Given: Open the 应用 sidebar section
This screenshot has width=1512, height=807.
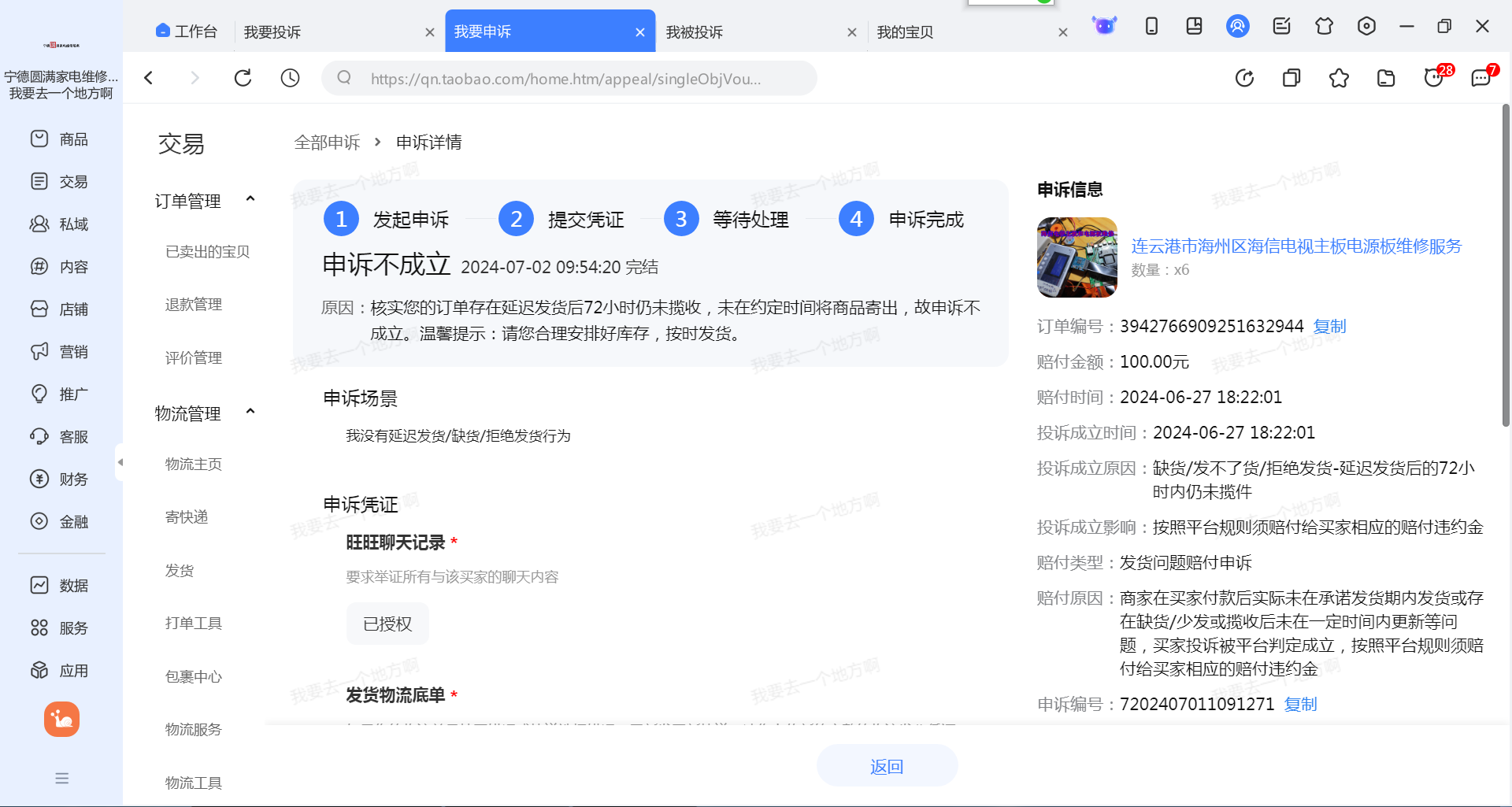Looking at the screenshot, I should click(x=60, y=671).
